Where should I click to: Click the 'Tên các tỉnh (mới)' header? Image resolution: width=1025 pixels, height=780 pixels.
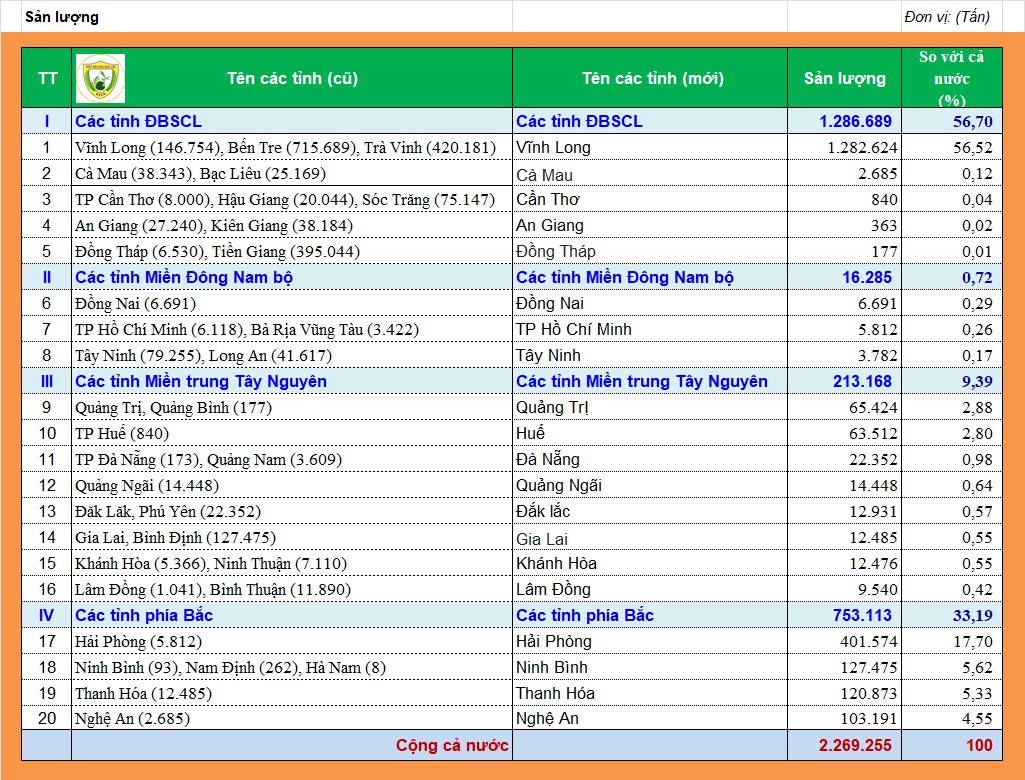pos(652,78)
